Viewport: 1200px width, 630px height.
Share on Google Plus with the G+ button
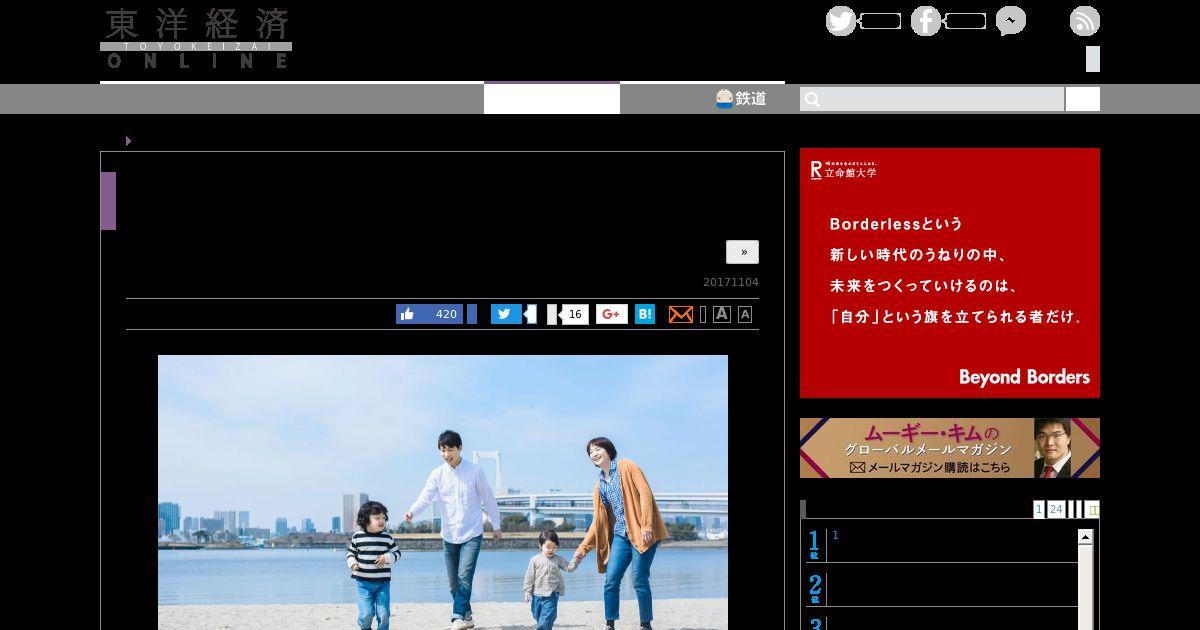click(612, 314)
